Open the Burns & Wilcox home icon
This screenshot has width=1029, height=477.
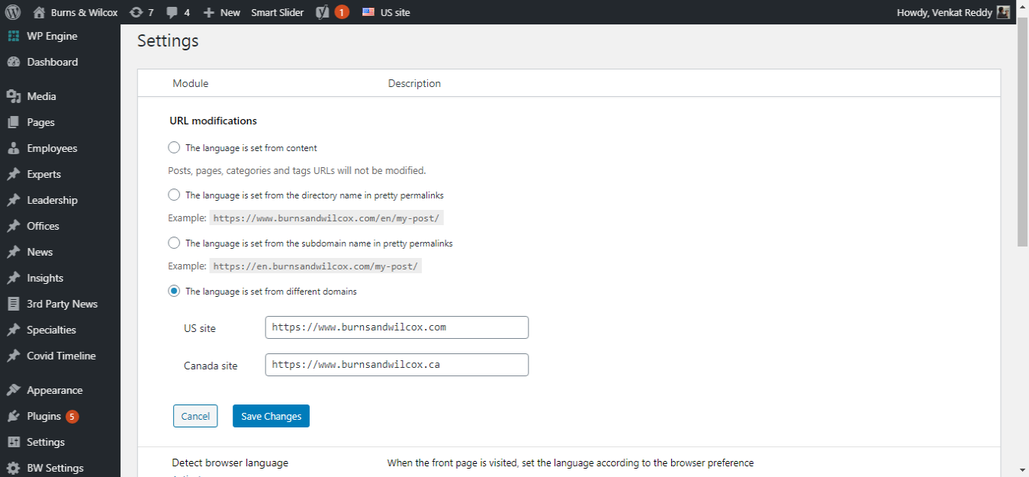tap(39, 12)
